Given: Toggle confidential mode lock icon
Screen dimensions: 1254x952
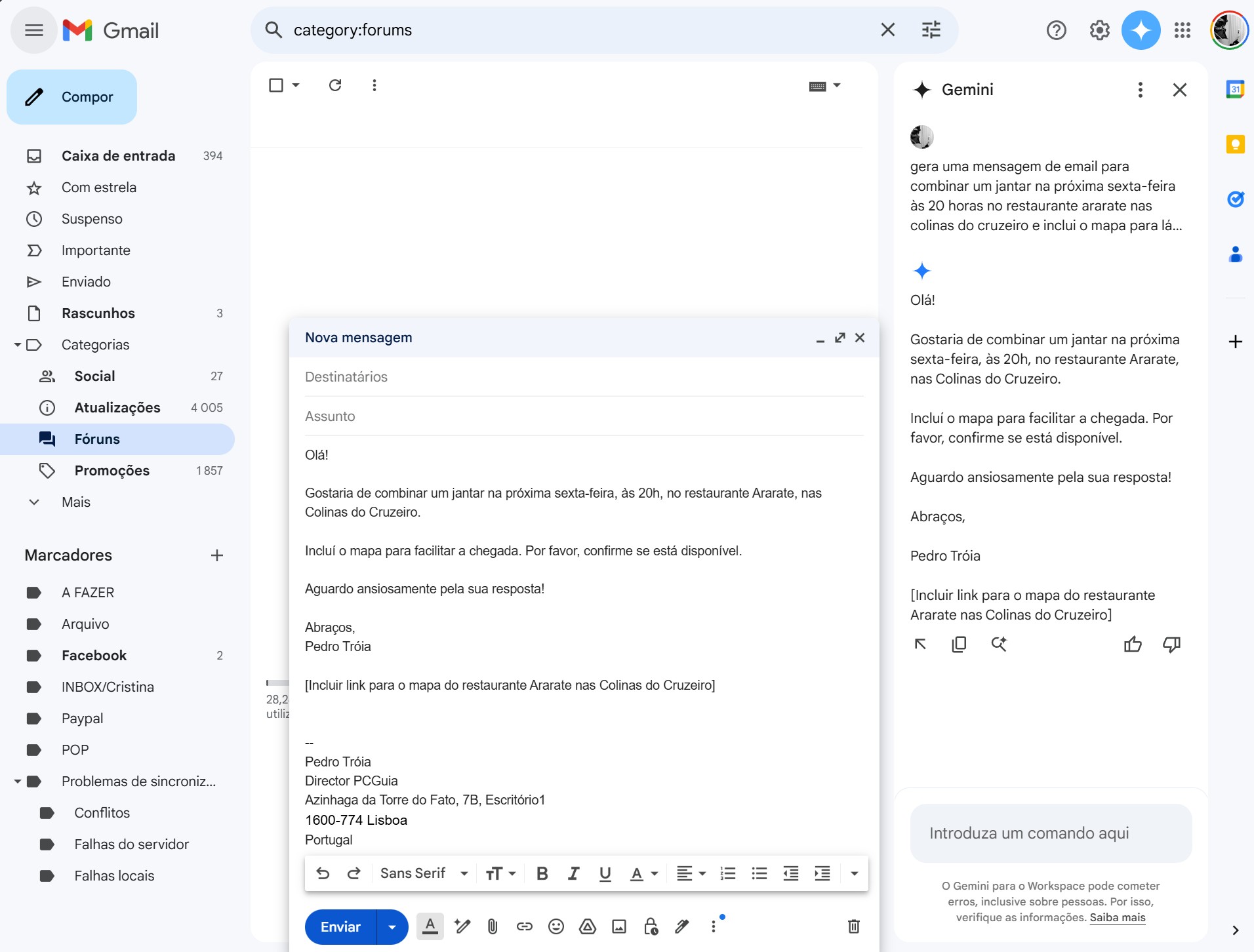Looking at the screenshot, I should click(650, 926).
